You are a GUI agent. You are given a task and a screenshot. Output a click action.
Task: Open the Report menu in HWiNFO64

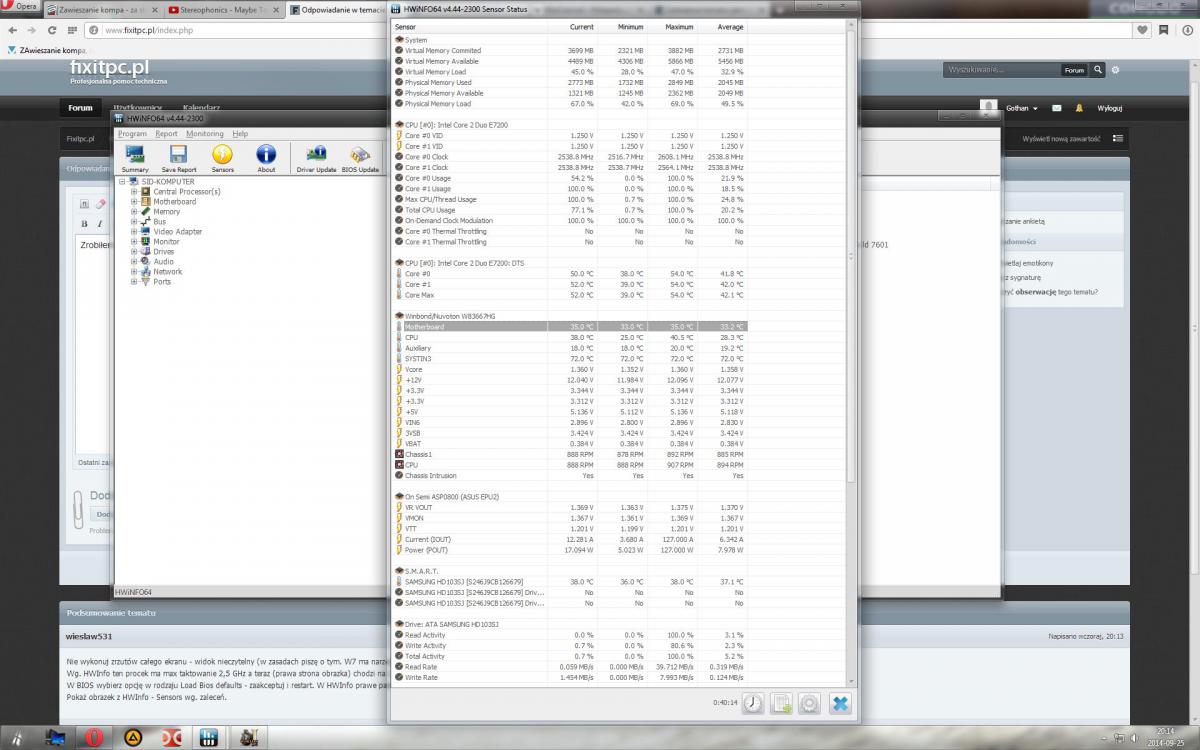tap(166, 133)
